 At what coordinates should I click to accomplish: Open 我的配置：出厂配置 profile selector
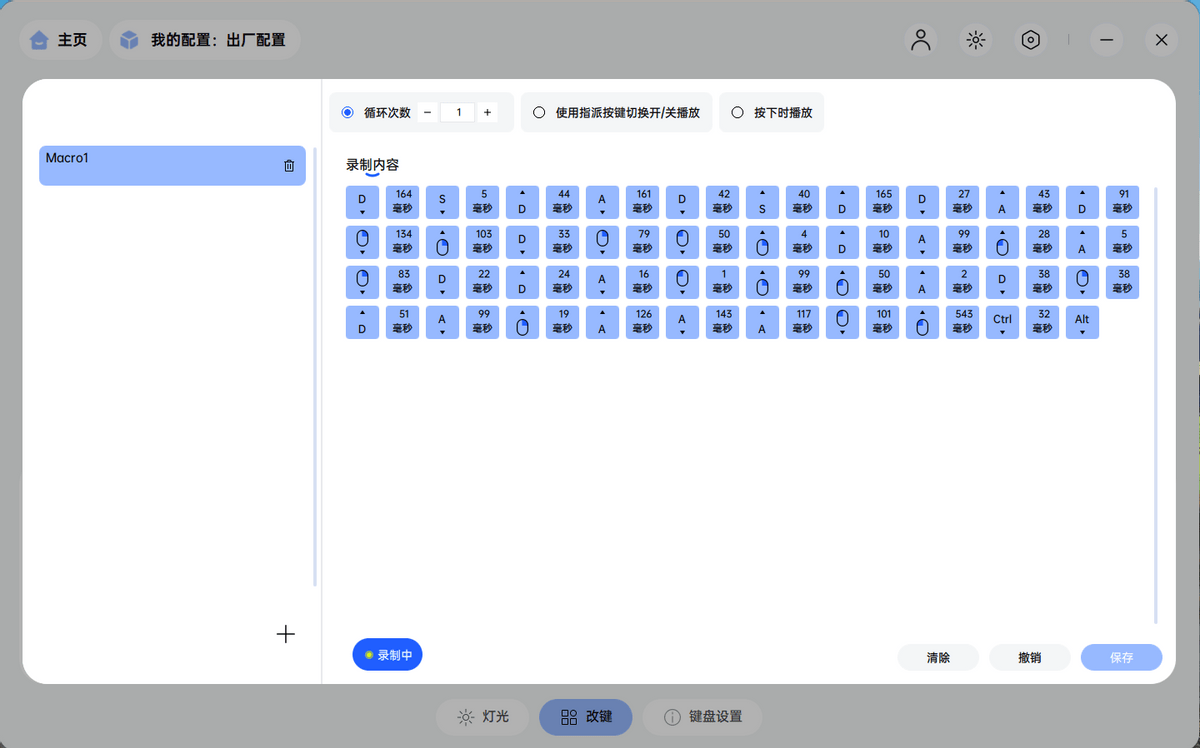(x=205, y=40)
